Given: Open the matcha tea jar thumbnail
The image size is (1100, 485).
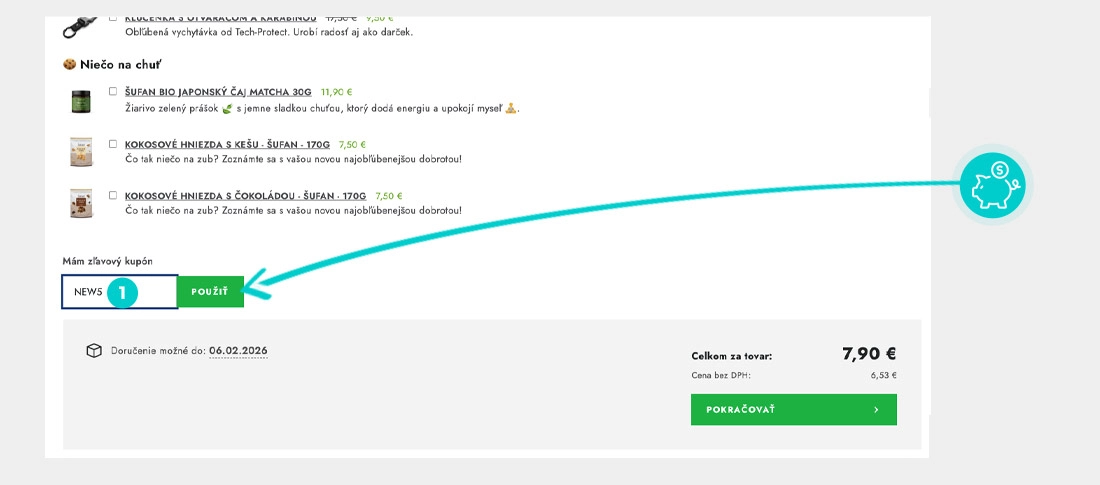Looking at the screenshot, I should 81,101.
